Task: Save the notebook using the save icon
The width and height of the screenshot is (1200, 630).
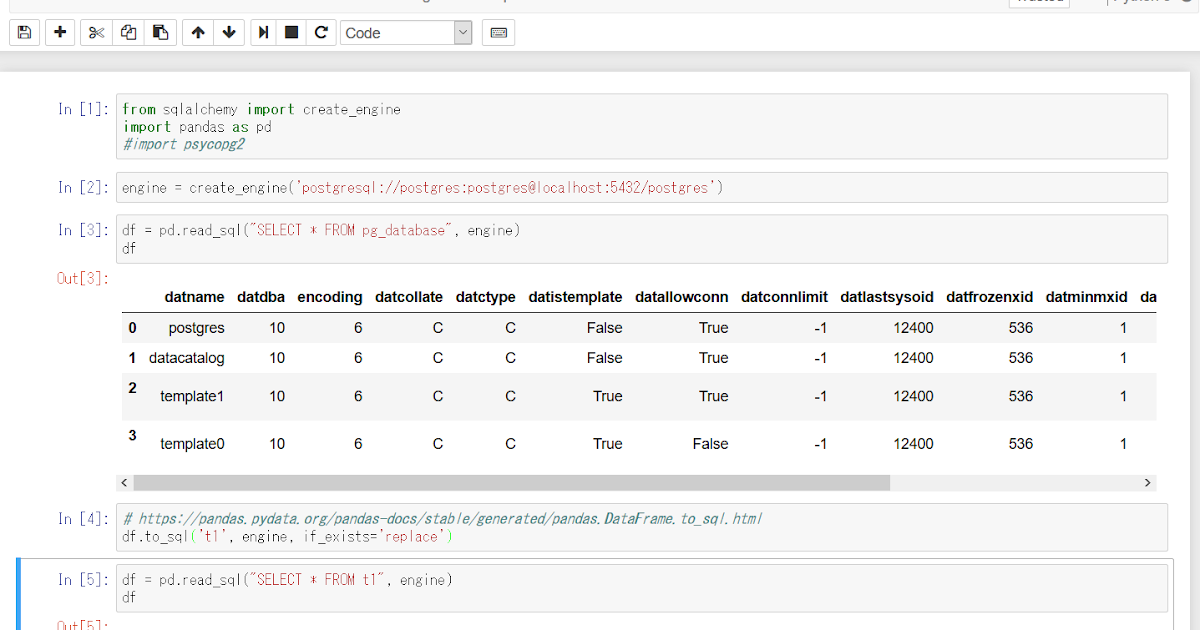Action: [23, 32]
